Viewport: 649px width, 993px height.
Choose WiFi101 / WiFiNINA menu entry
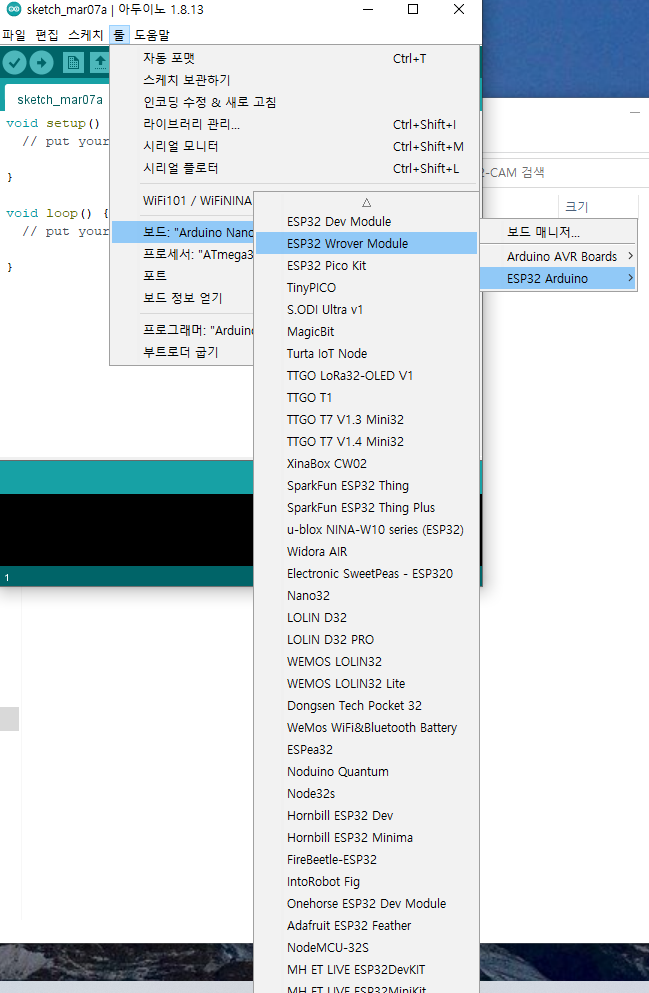click(183, 201)
